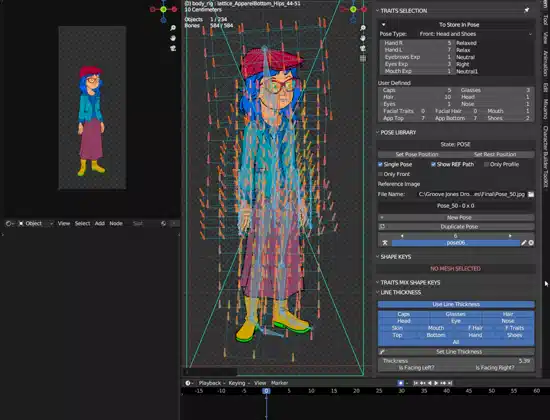This screenshot has height=420, width=550.
Task: Jump to start frame in timeline
Action: tap(416, 383)
